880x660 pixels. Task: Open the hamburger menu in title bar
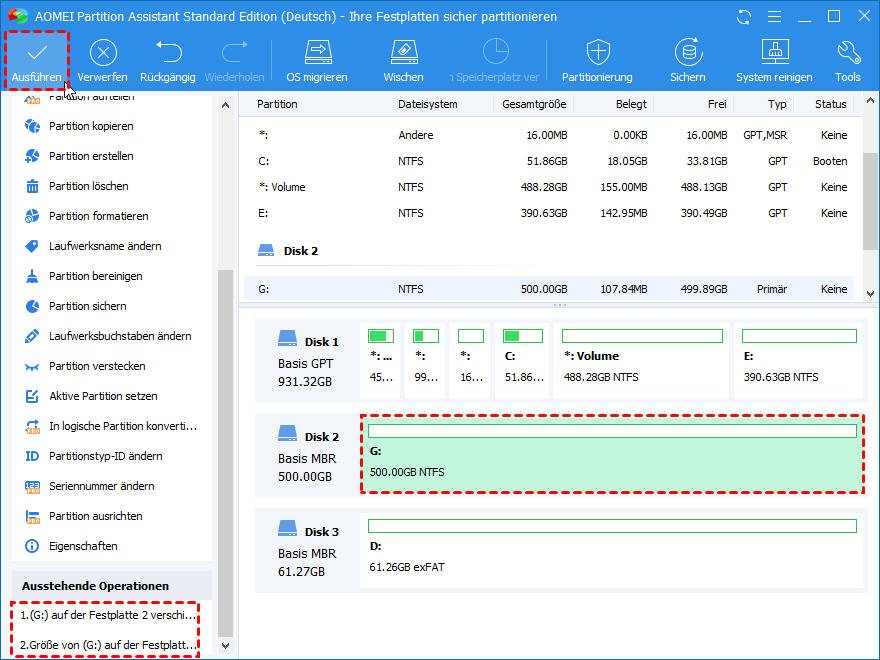pos(774,17)
